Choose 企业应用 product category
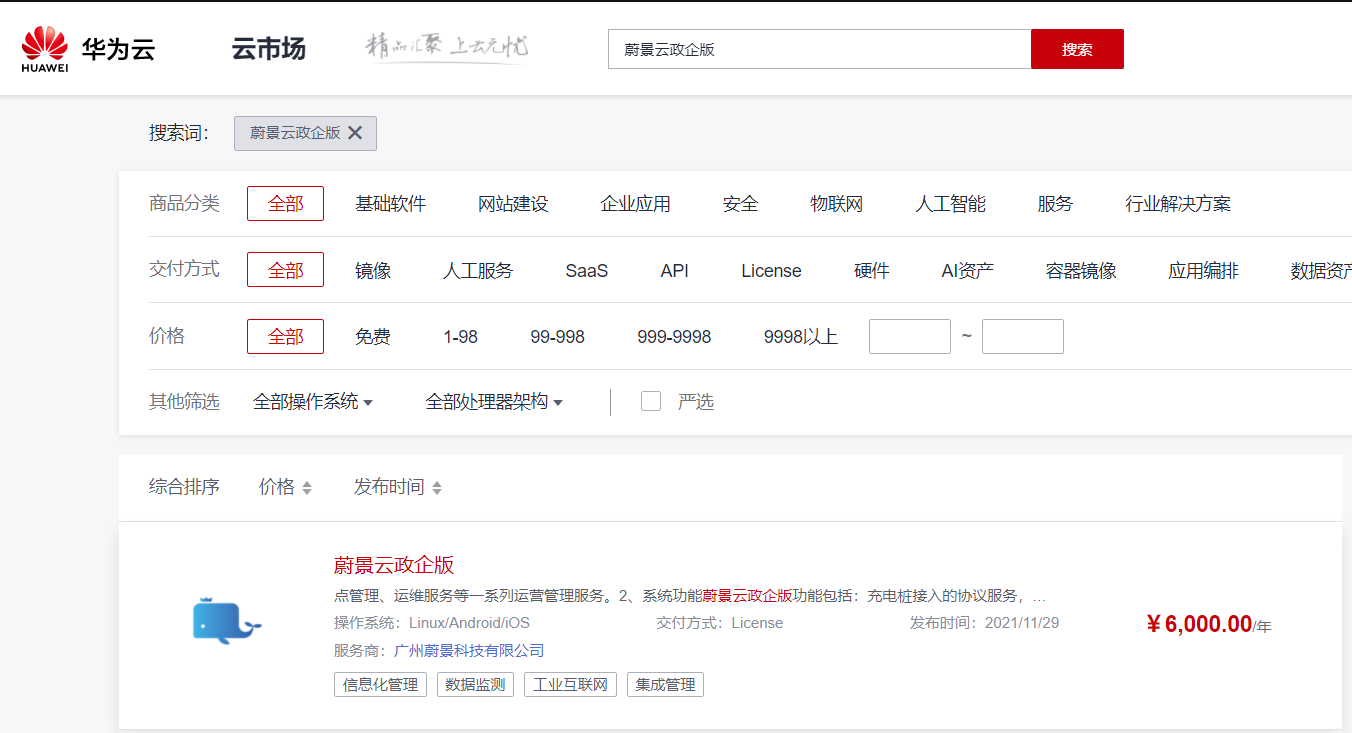Image resolution: width=1352 pixels, height=733 pixels. coord(635,204)
